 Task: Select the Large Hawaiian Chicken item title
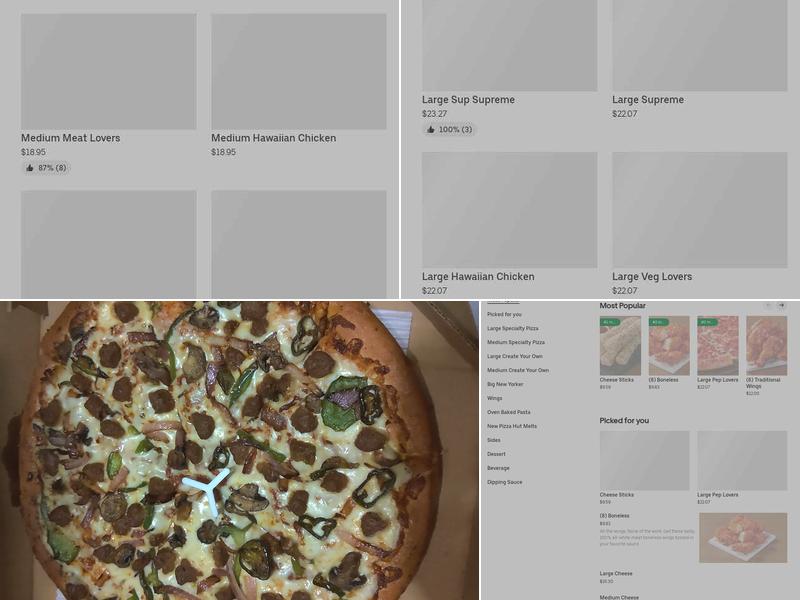click(478, 277)
